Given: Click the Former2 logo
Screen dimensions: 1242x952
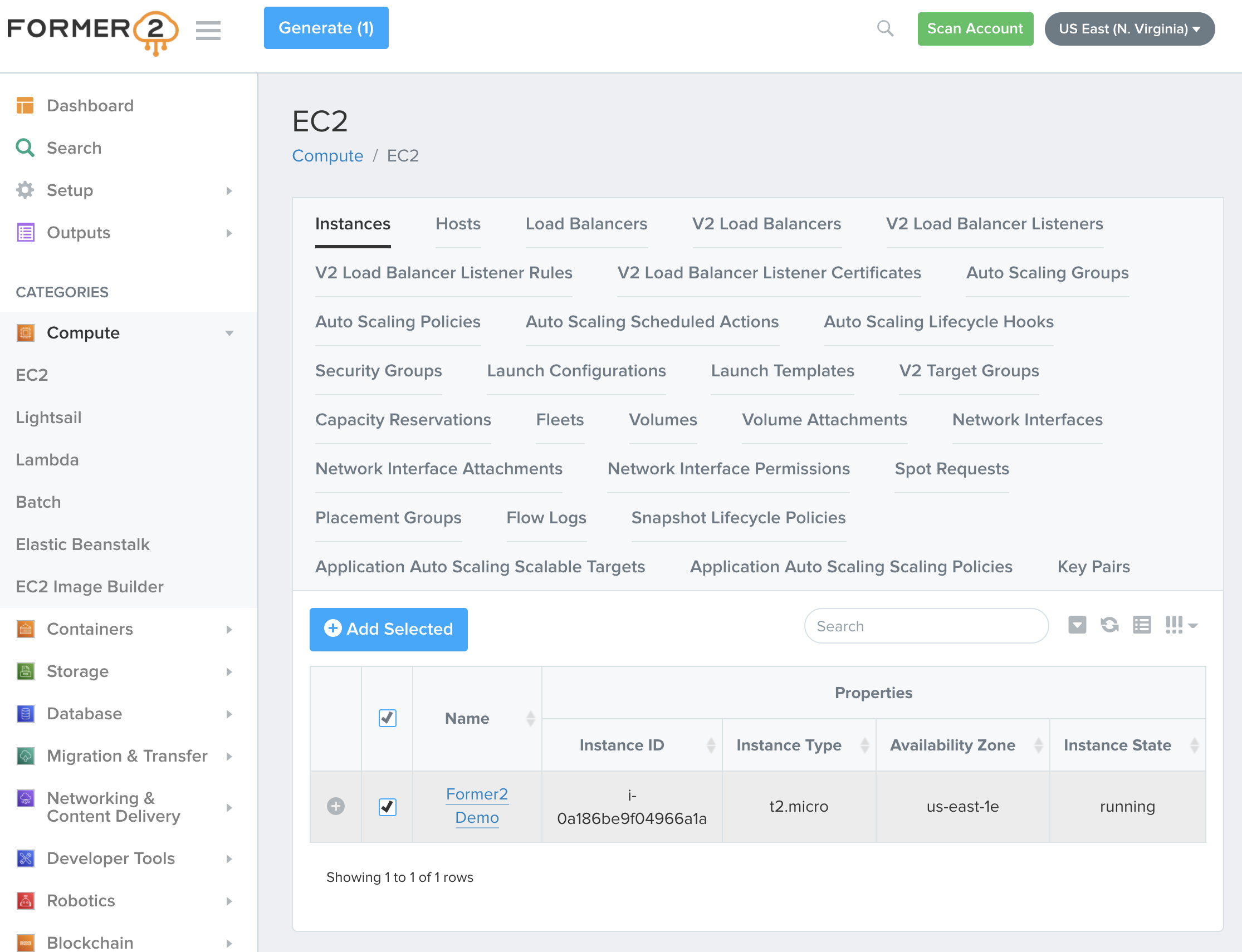Looking at the screenshot, I should coord(92,31).
